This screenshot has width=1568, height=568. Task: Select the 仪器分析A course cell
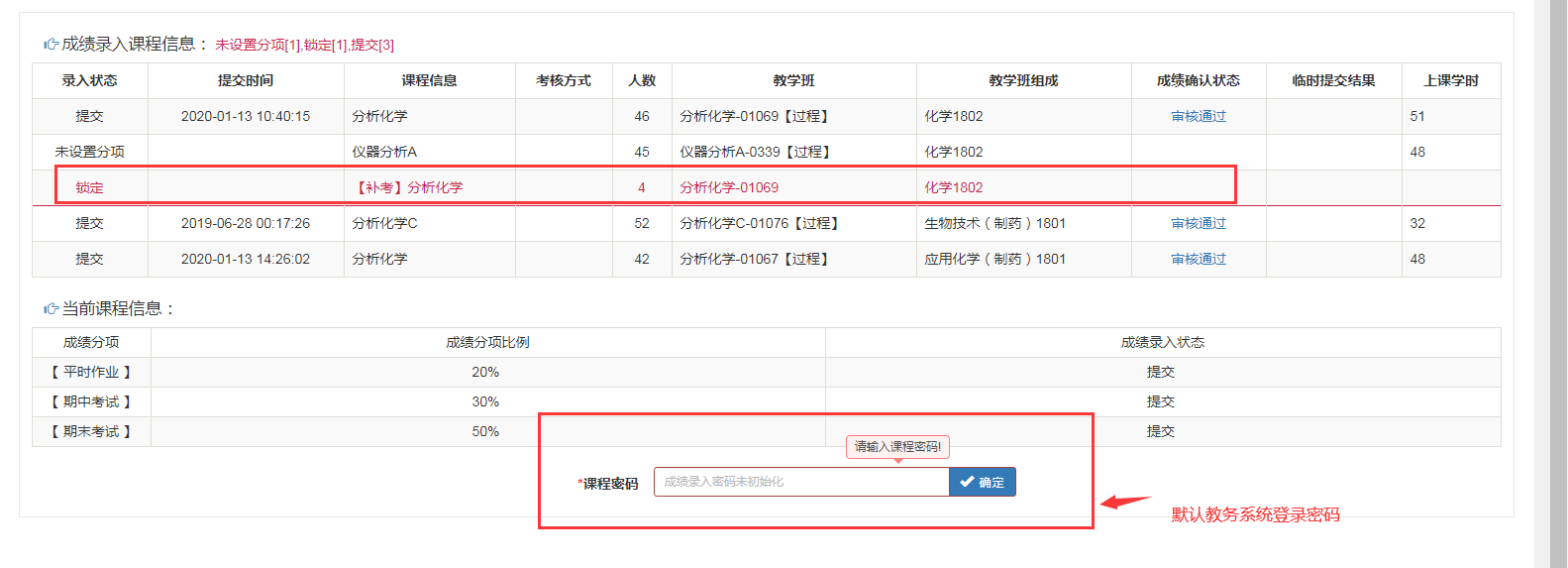pyautogui.click(x=384, y=153)
